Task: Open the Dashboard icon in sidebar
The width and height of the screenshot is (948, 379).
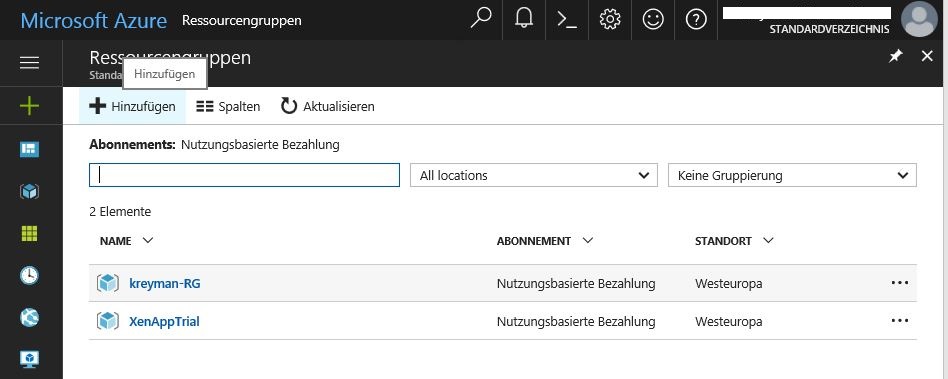Action: [x=29, y=149]
